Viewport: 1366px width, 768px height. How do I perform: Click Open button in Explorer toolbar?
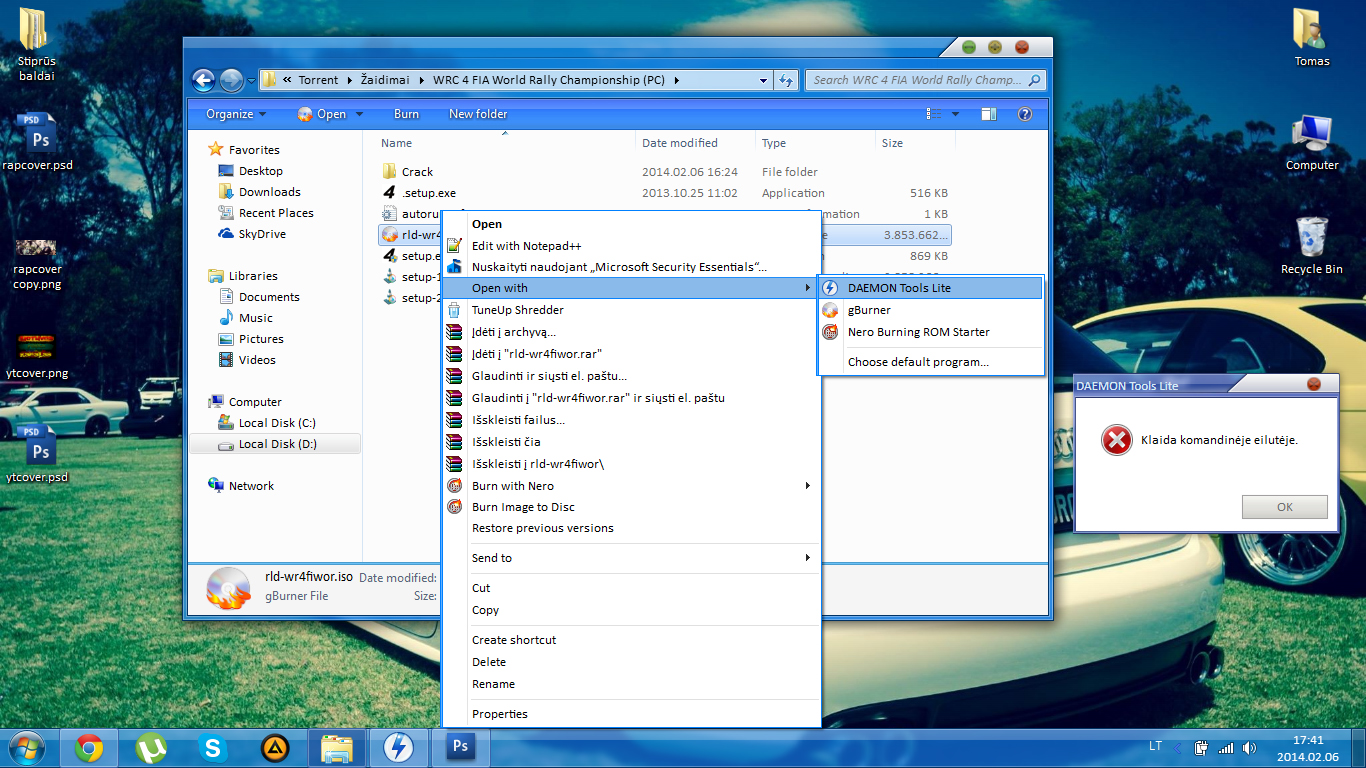(x=322, y=114)
